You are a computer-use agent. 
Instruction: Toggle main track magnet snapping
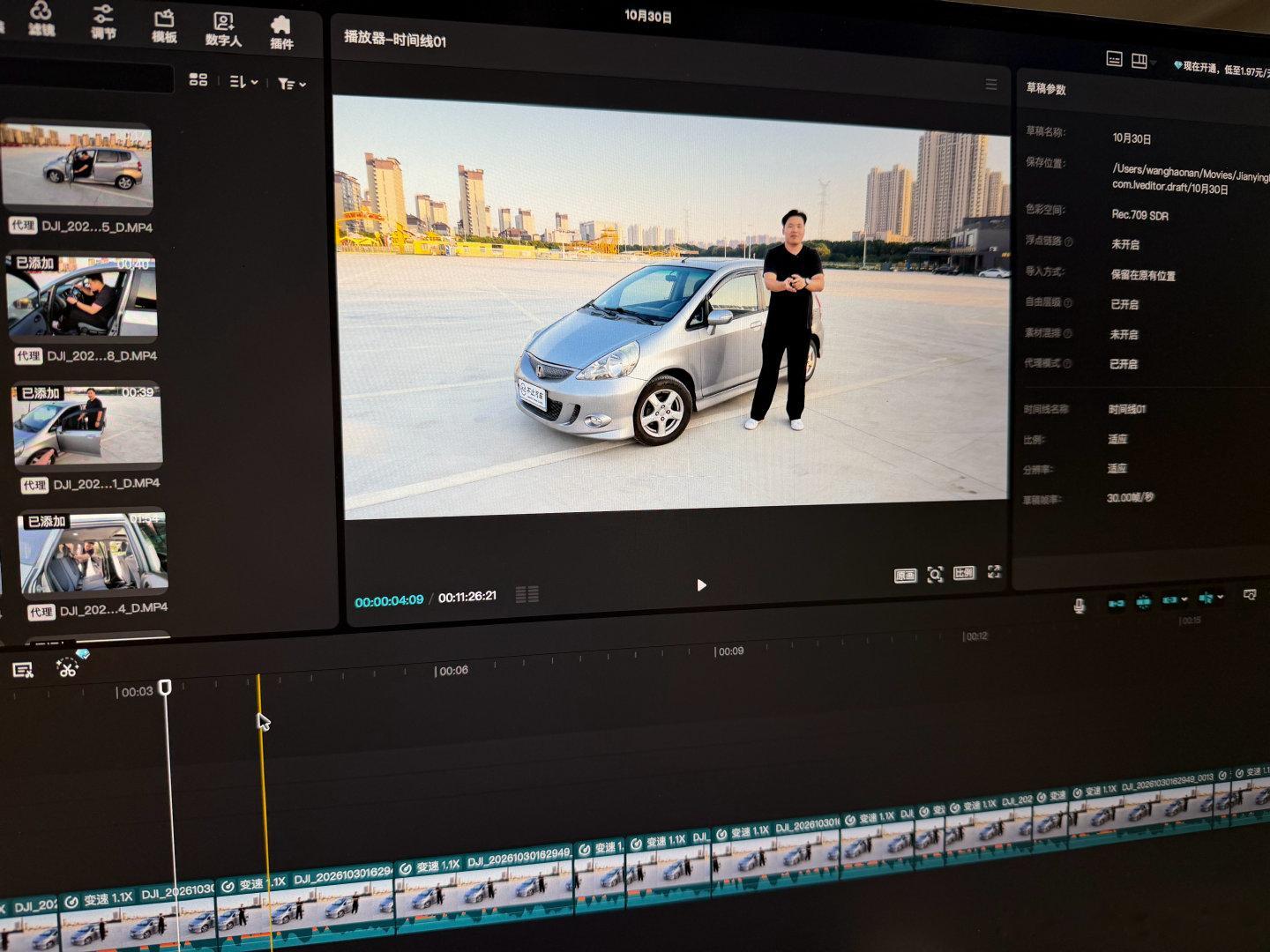1116,604
